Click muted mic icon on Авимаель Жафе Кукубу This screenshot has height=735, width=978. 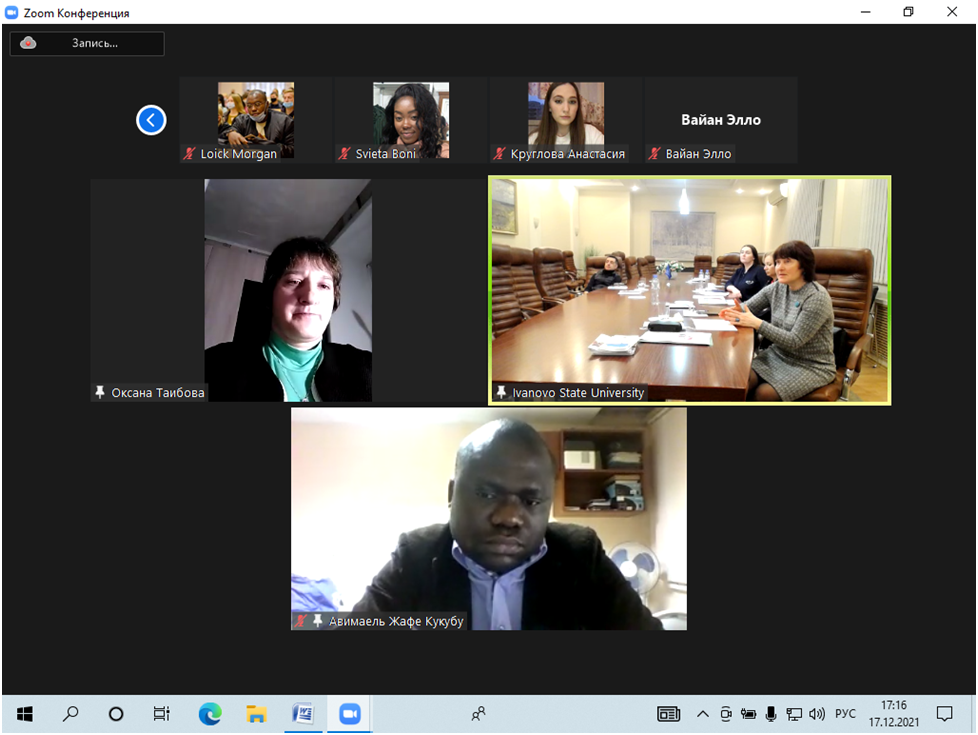click(300, 621)
